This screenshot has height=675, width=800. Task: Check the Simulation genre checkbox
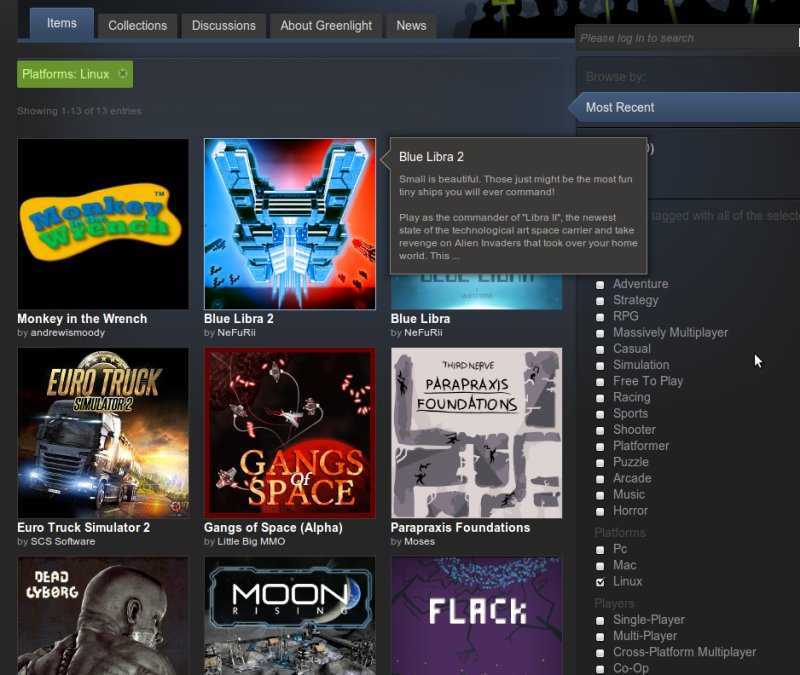tap(600, 366)
